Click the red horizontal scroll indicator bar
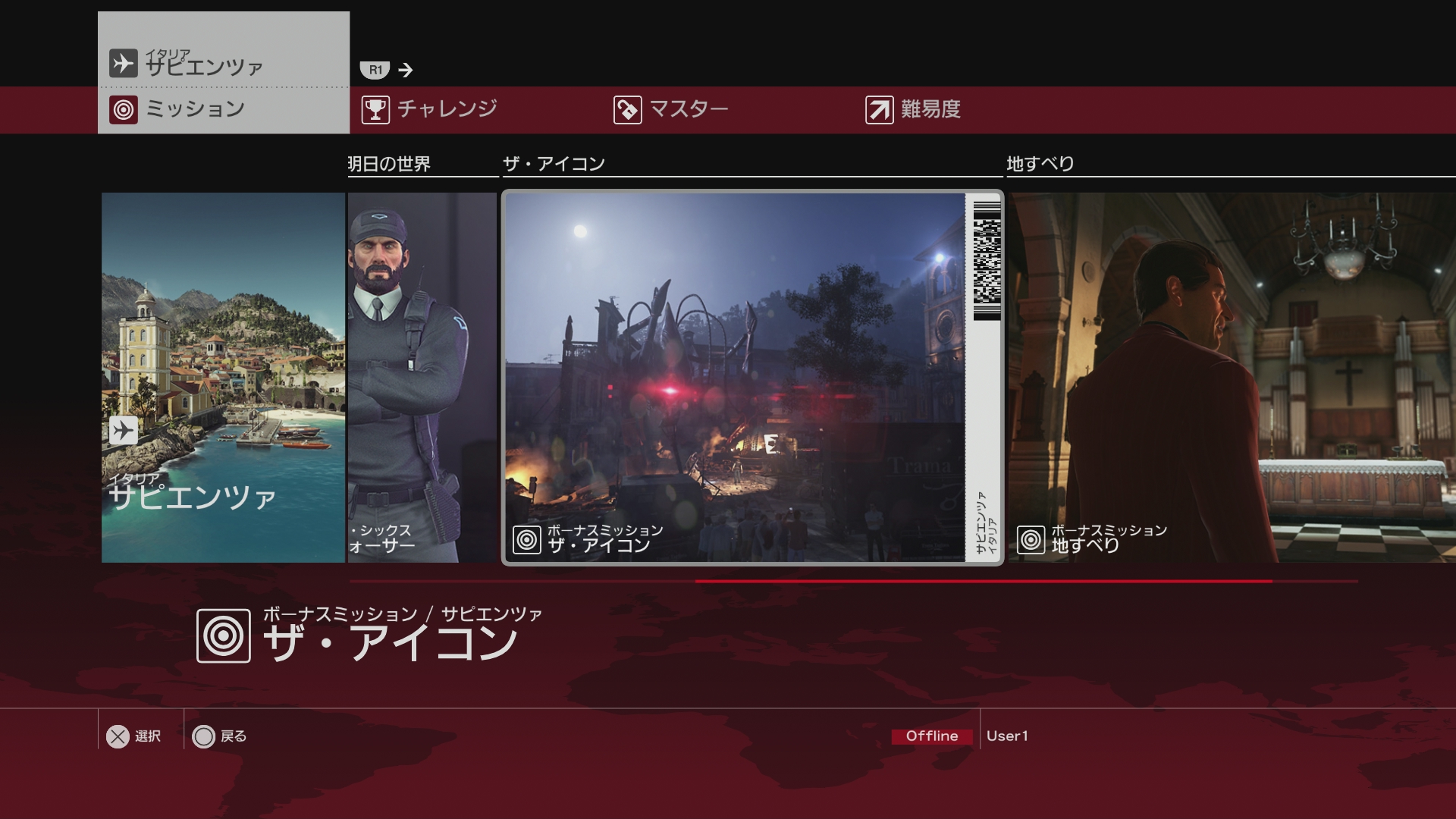 tap(983, 582)
